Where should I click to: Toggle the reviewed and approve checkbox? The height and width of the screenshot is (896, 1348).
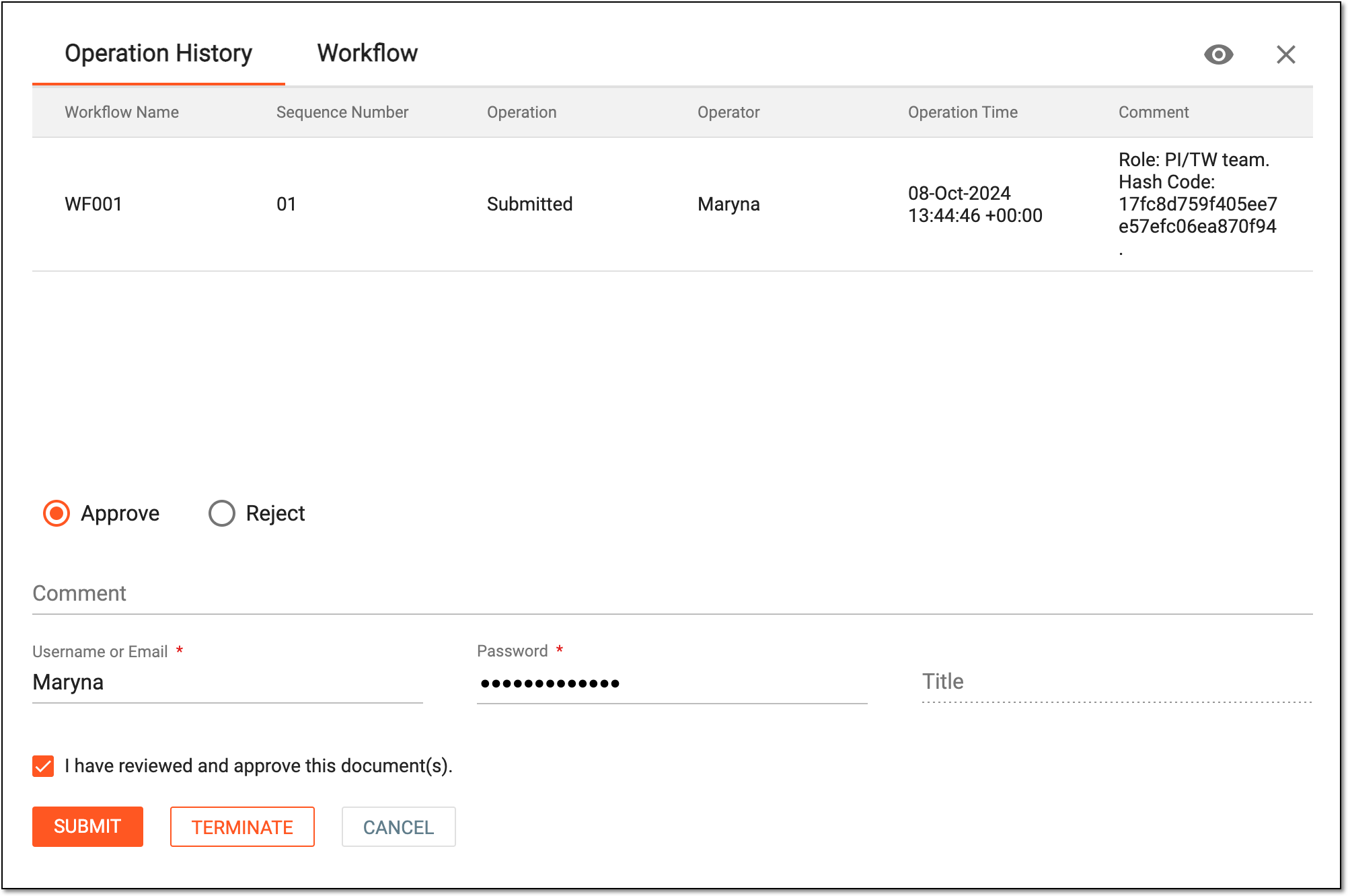coord(43,766)
